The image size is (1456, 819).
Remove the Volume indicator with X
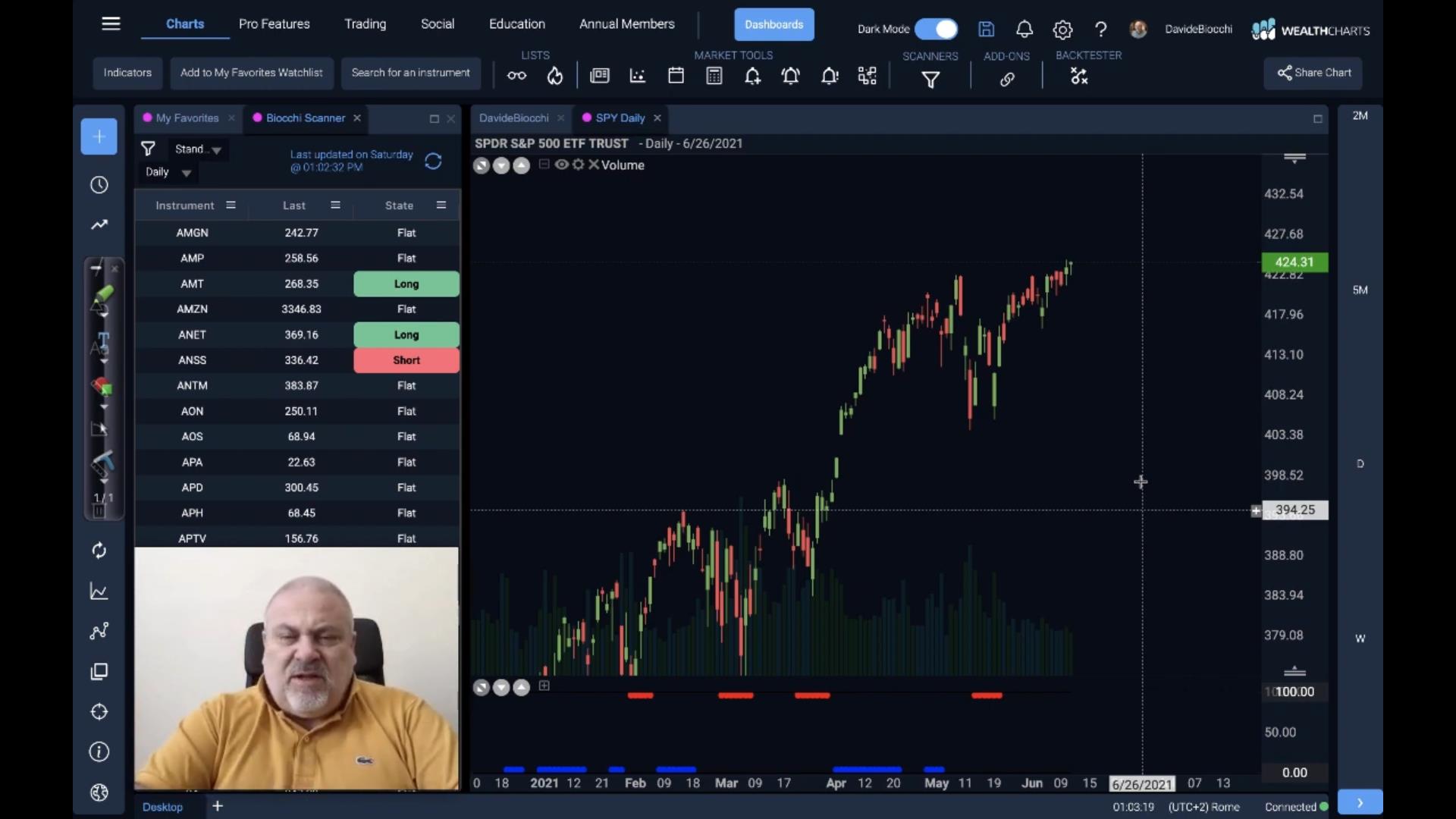pyautogui.click(x=593, y=165)
